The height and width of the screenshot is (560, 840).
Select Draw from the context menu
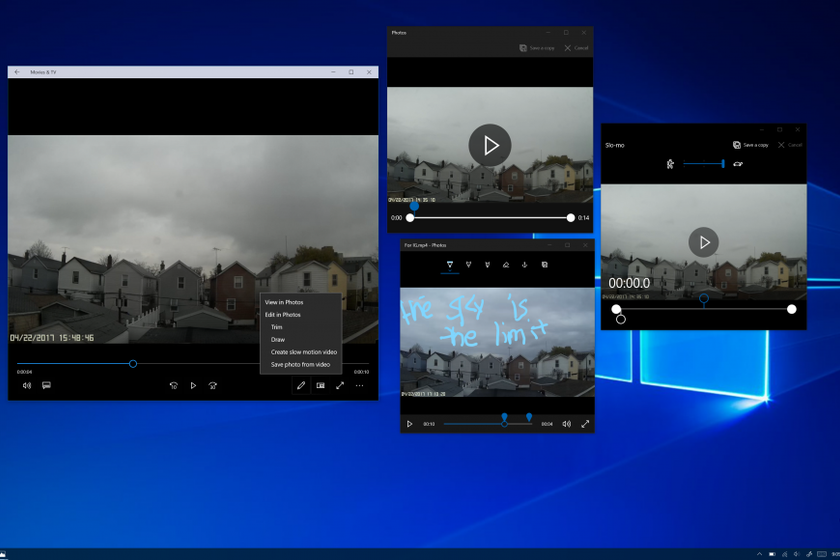pos(278,340)
